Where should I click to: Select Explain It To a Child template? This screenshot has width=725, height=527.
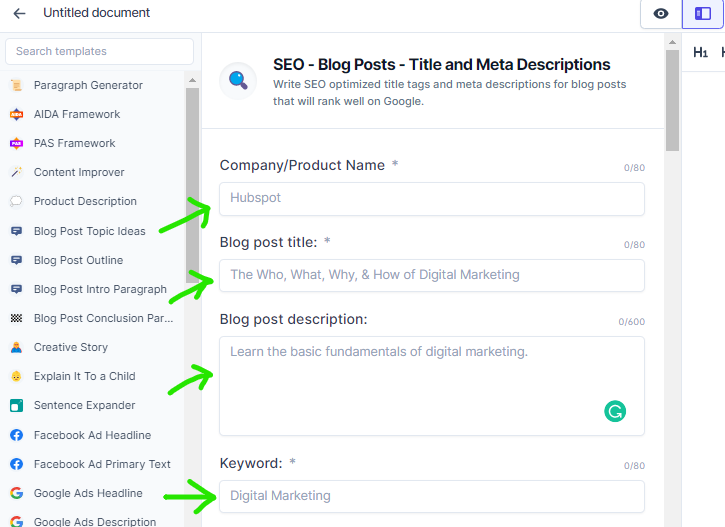[x=85, y=376]
